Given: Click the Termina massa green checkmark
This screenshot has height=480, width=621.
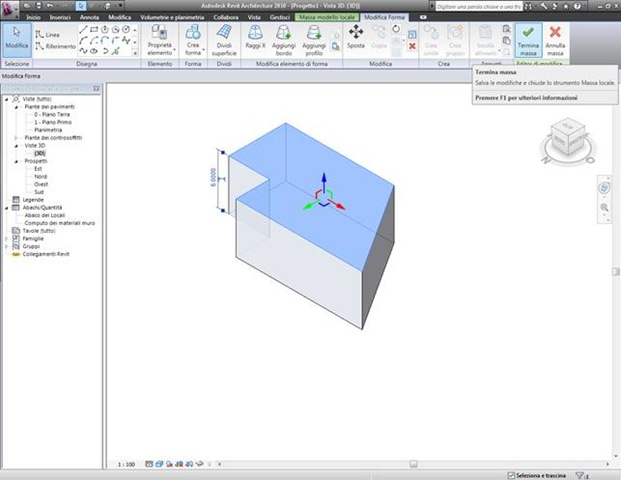Looking at the screenshot, I should click(x=528, y=40).
